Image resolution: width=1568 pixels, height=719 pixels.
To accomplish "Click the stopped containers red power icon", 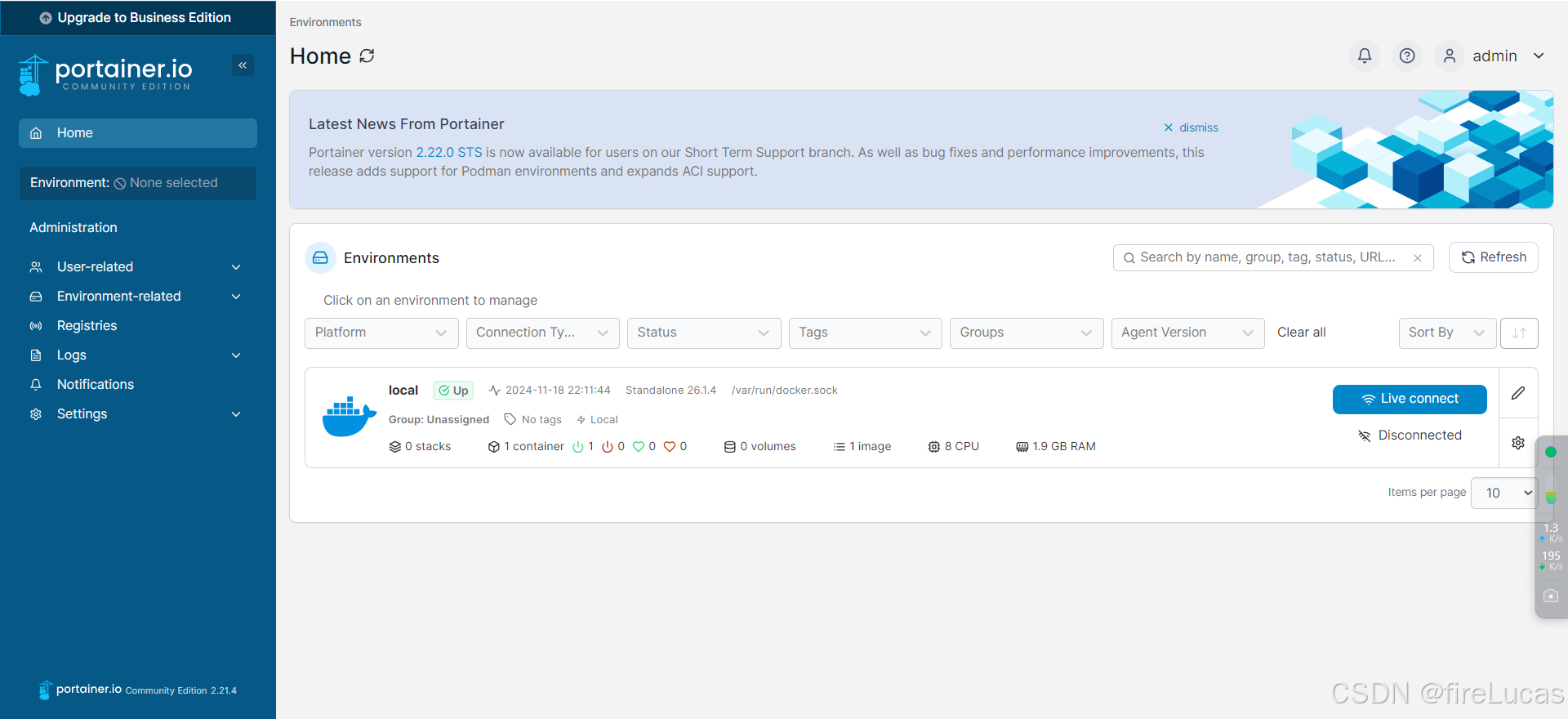I will point(608,447).
